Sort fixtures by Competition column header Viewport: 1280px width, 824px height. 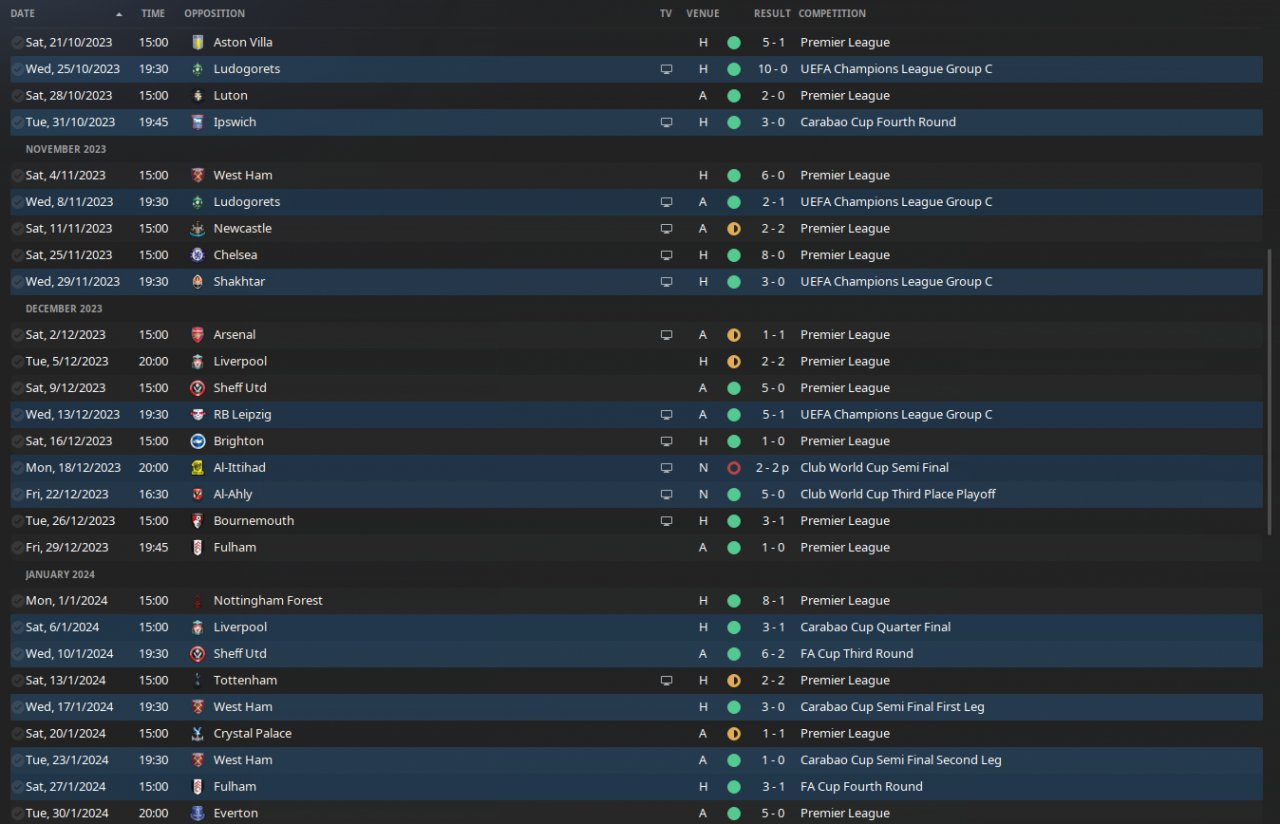[x=832, y=14]
